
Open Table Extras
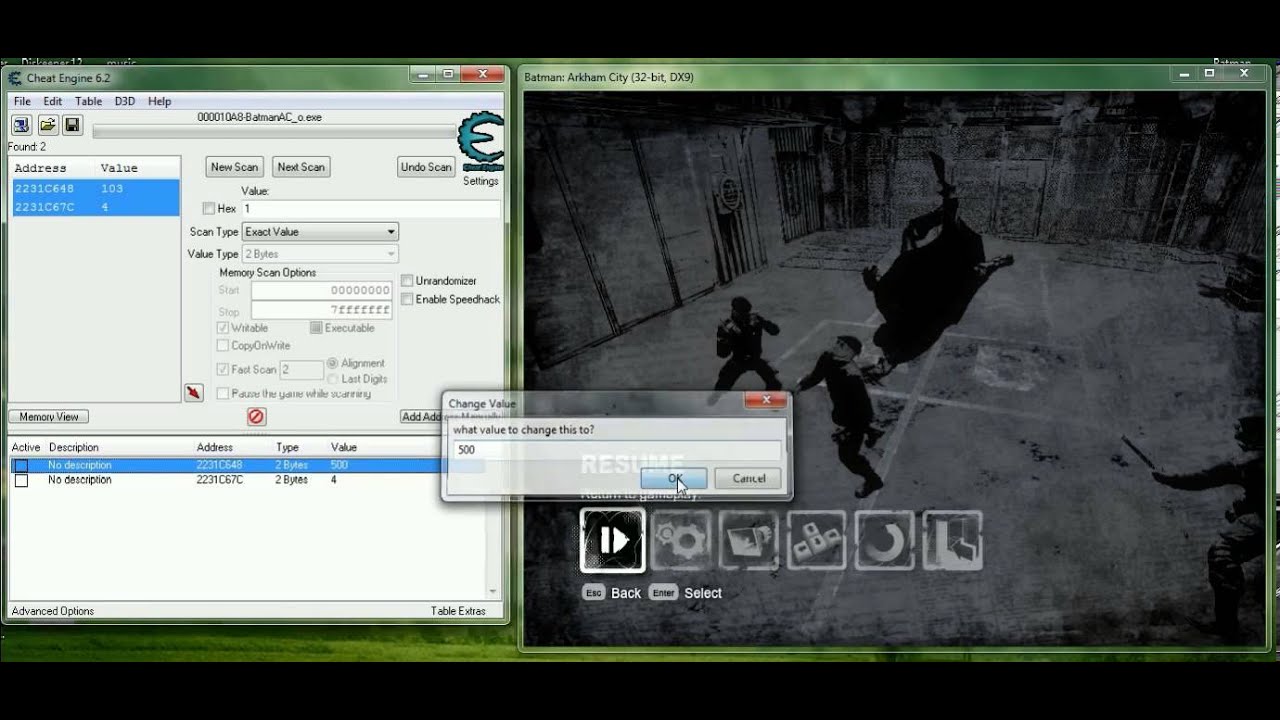tap(458, 611)
